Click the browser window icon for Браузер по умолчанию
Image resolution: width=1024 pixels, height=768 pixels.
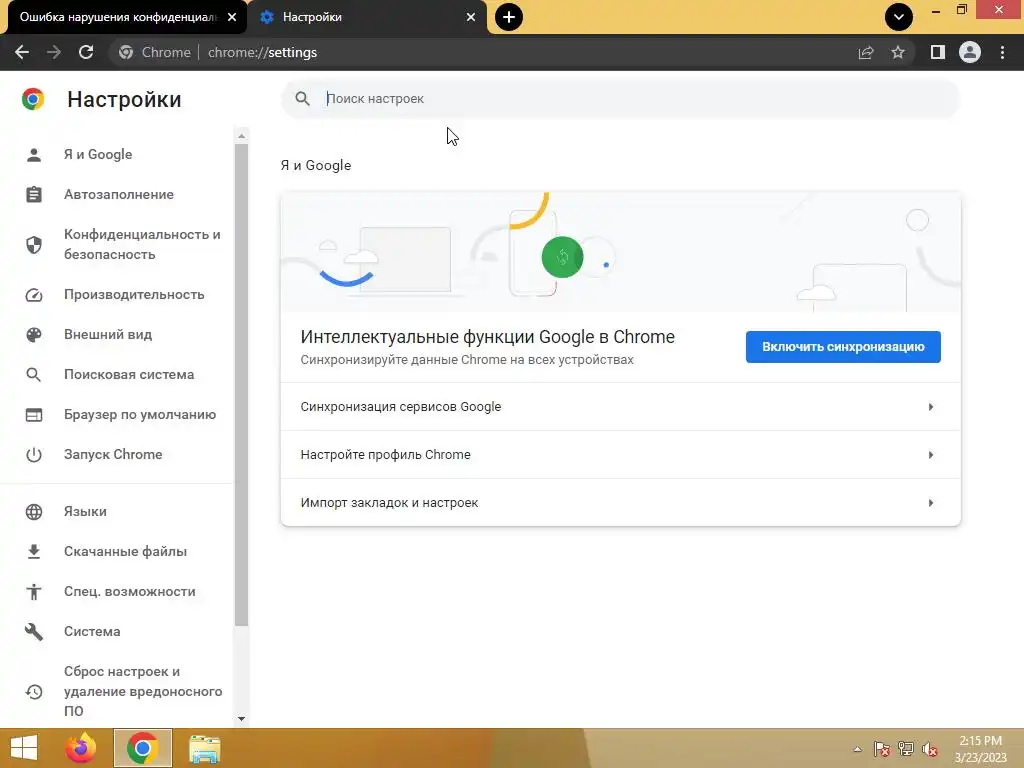(x=34, y=415)
